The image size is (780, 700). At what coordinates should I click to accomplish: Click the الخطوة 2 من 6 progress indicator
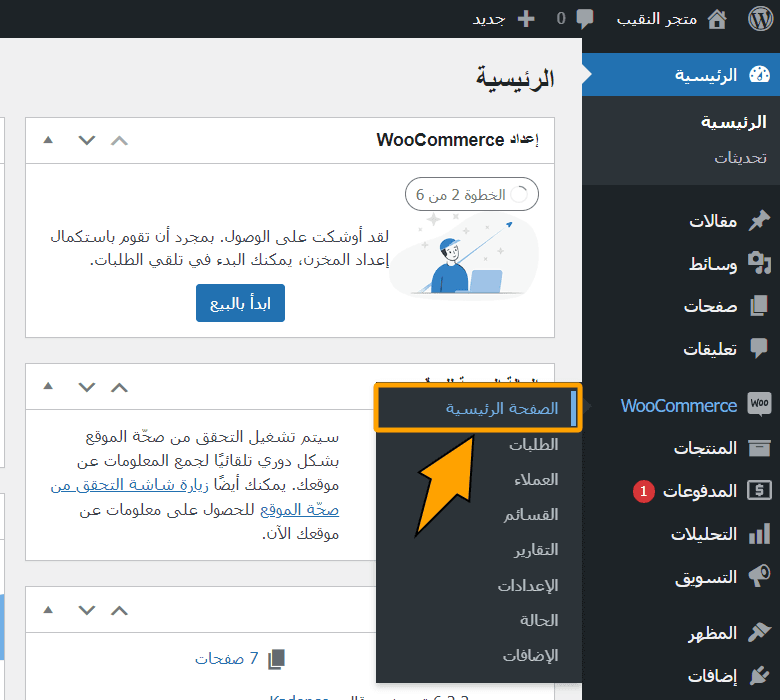[472, 194]
